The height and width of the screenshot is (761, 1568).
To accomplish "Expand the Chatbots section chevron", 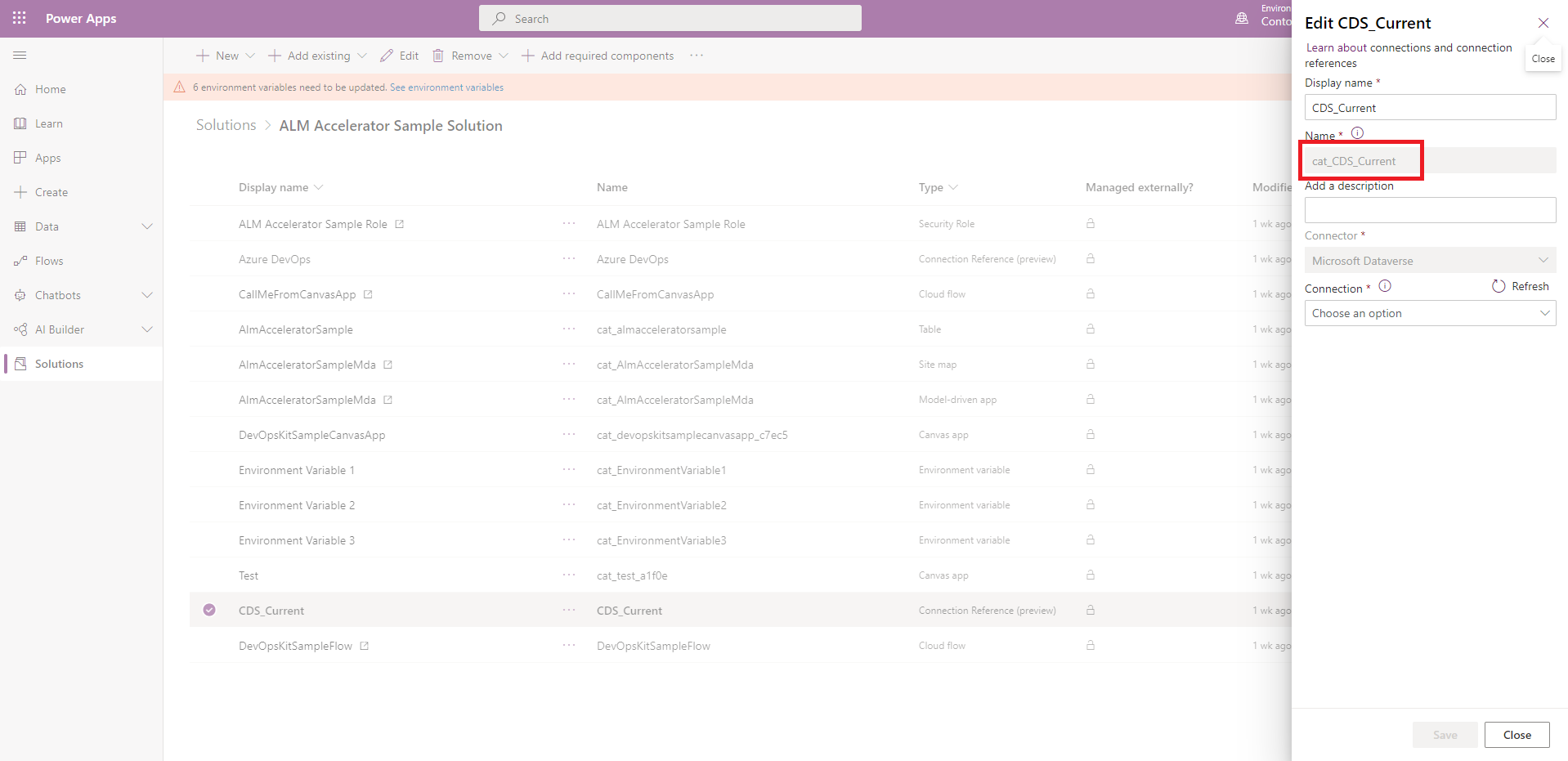I will click(x=147, y=295).
